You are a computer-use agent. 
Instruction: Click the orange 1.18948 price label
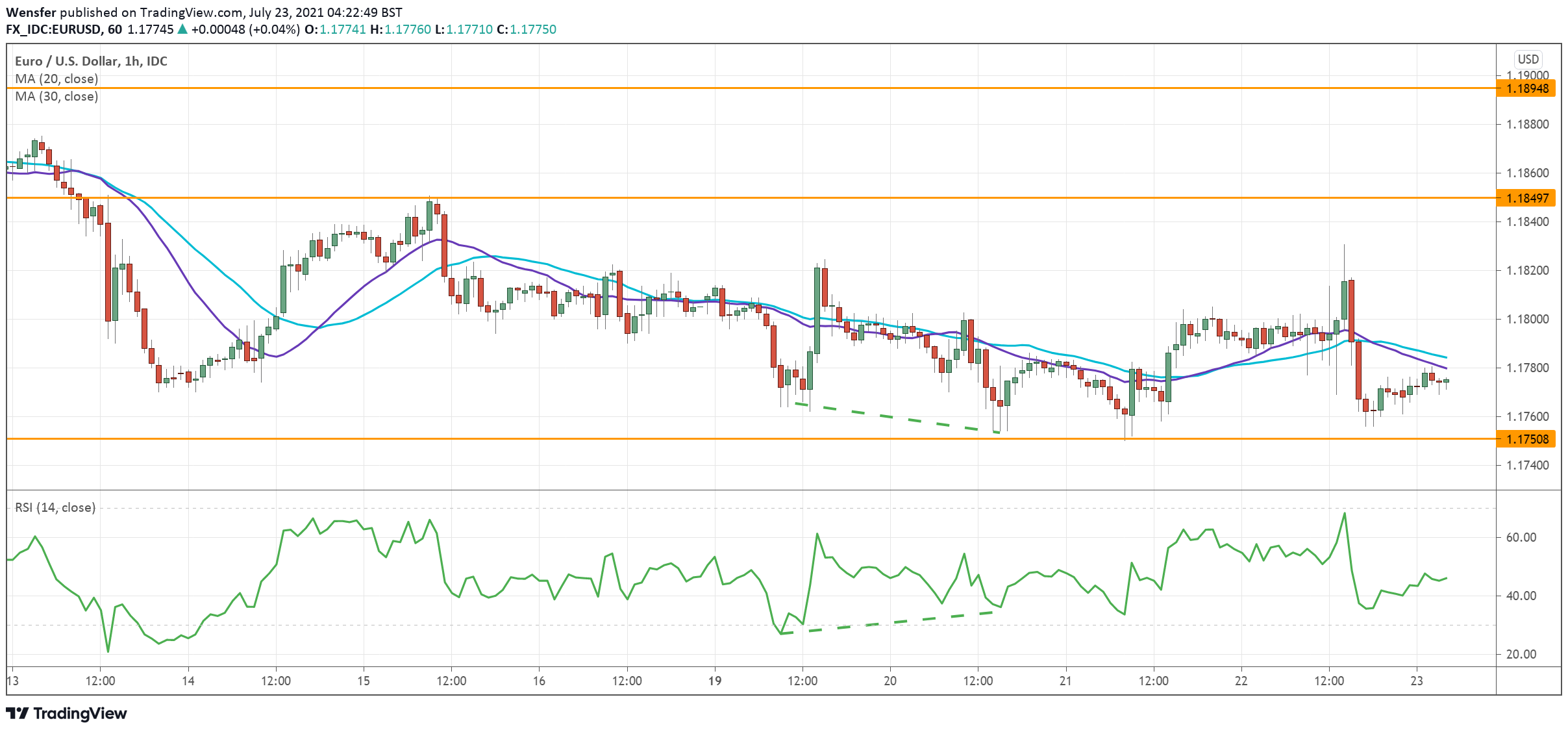[1526, 88]
